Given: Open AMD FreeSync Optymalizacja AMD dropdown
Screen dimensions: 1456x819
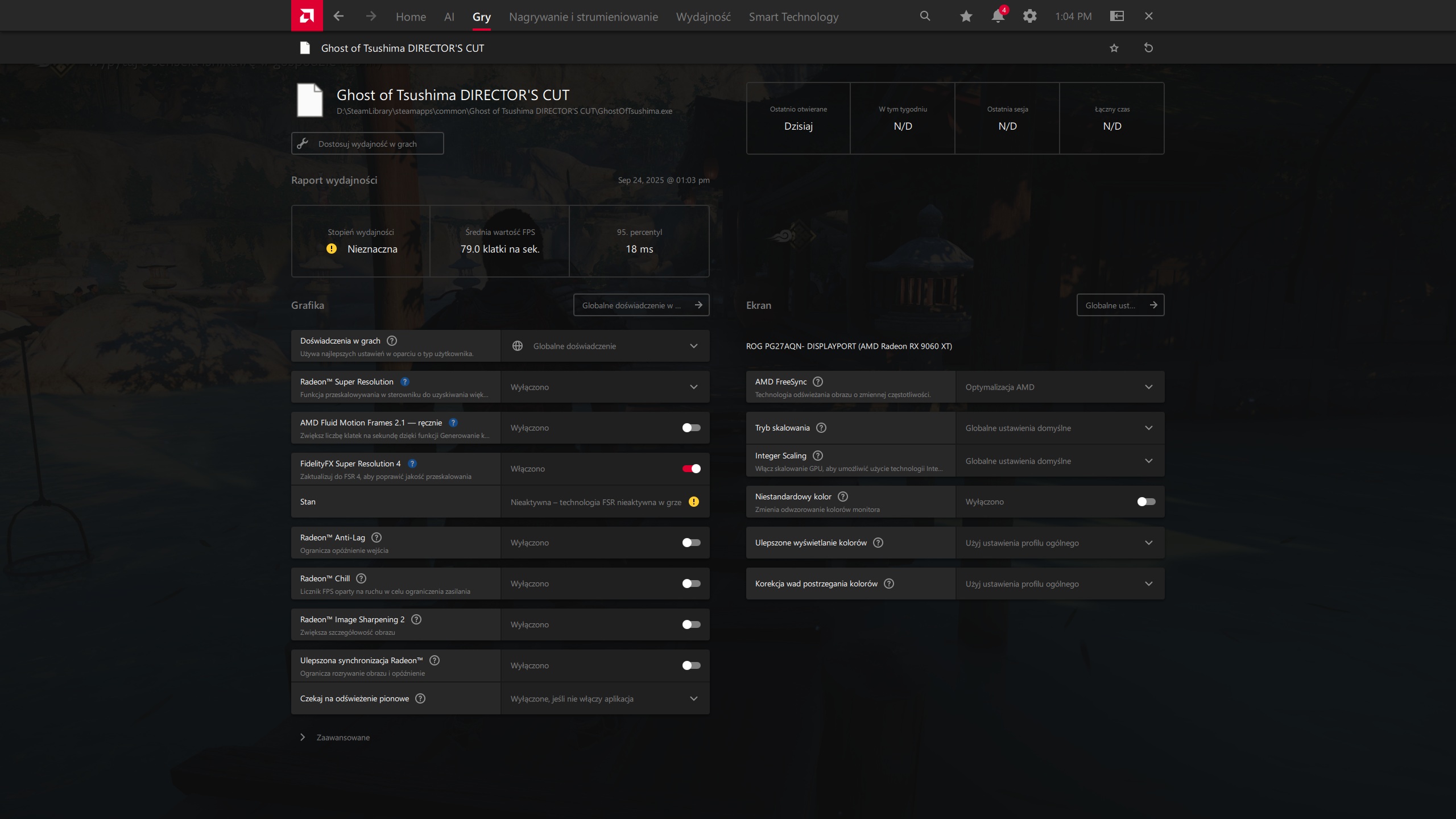Looking at the screenshot, I should 1060,387.
